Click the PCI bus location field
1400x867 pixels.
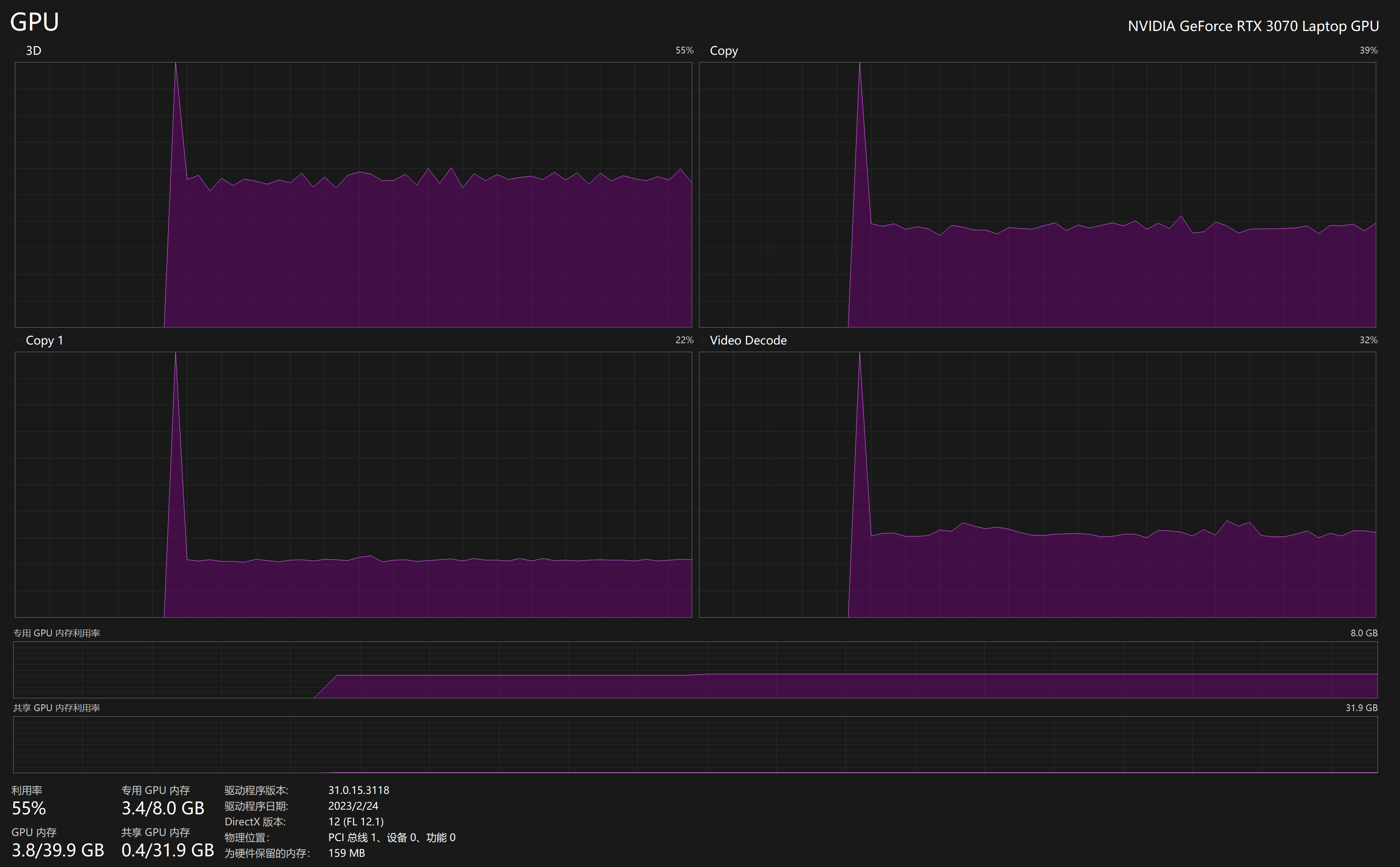click(x=392, y=837)
